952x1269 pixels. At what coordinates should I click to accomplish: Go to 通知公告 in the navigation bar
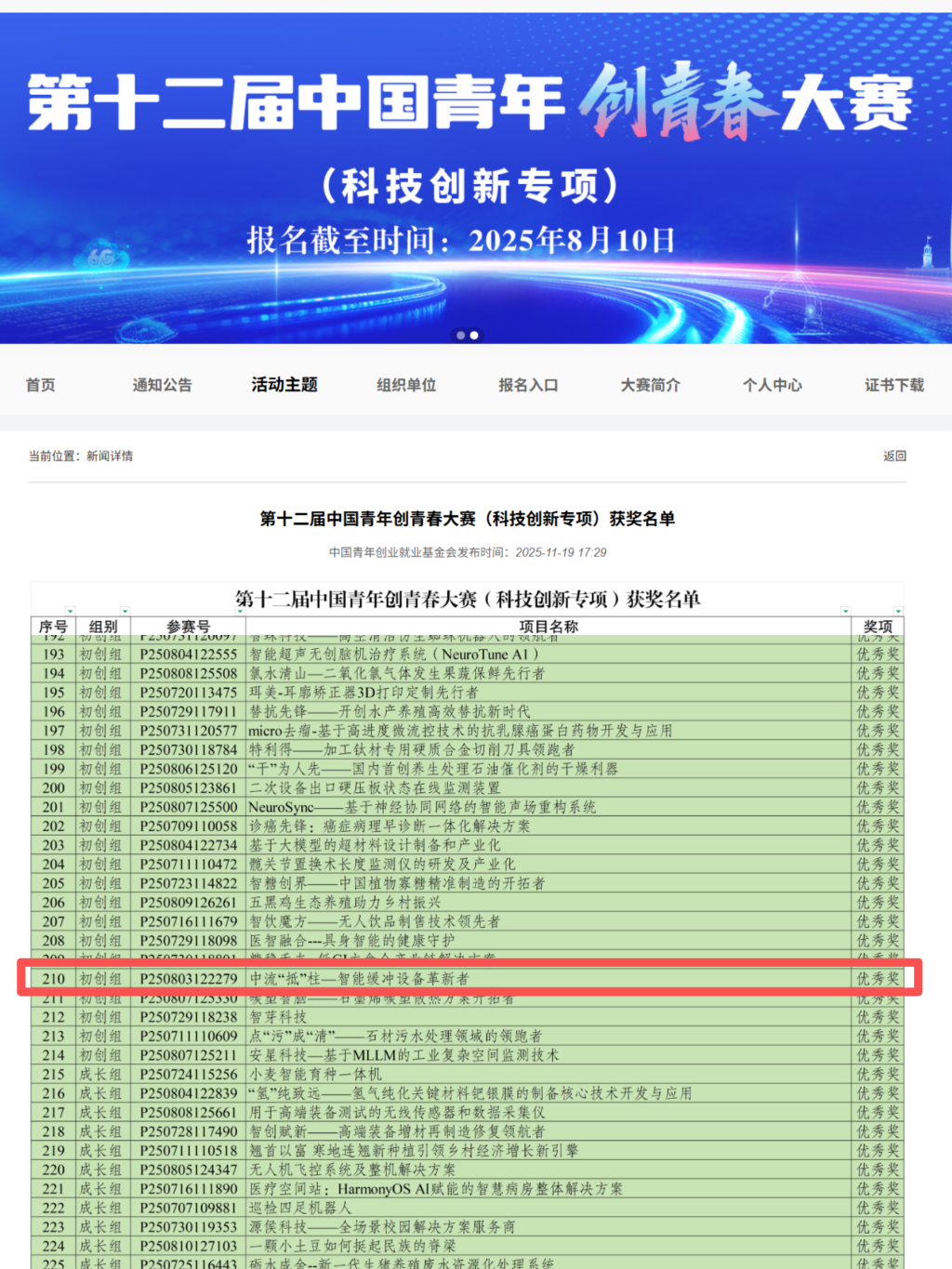click(x=162, y=385)
